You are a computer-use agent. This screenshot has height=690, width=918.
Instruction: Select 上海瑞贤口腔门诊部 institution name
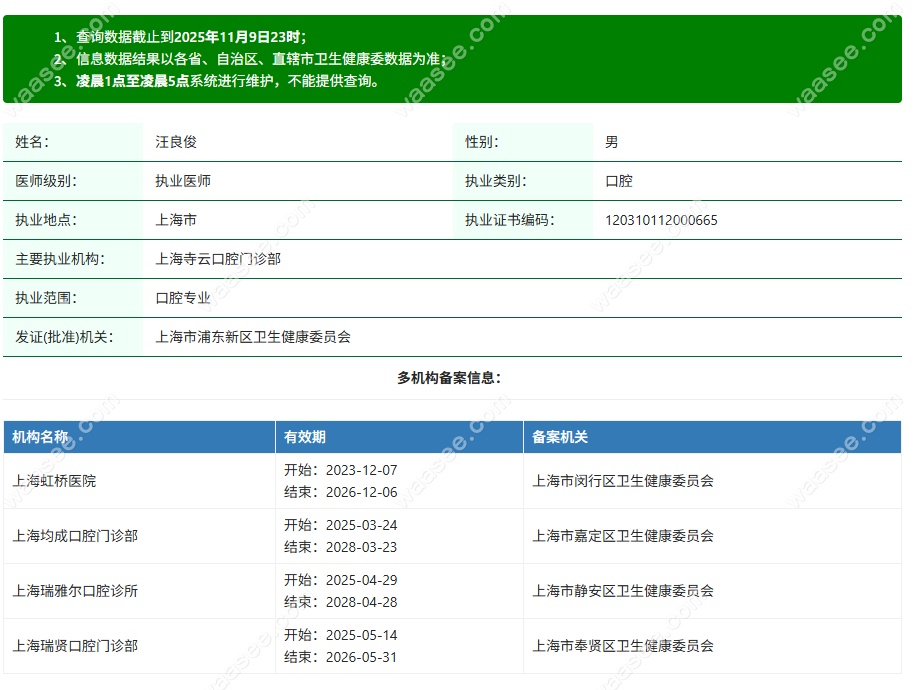coord(75,647)
